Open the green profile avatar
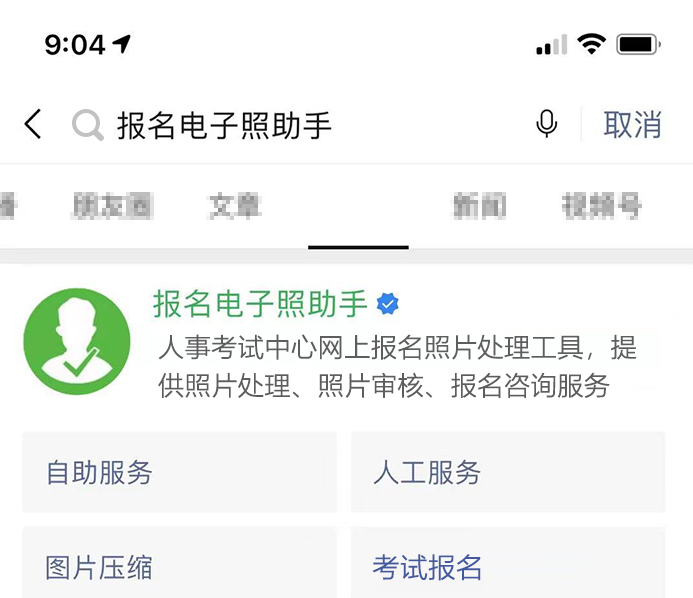Screen dimensions: 693x598 pyautogui.click(x=77, y=342)
